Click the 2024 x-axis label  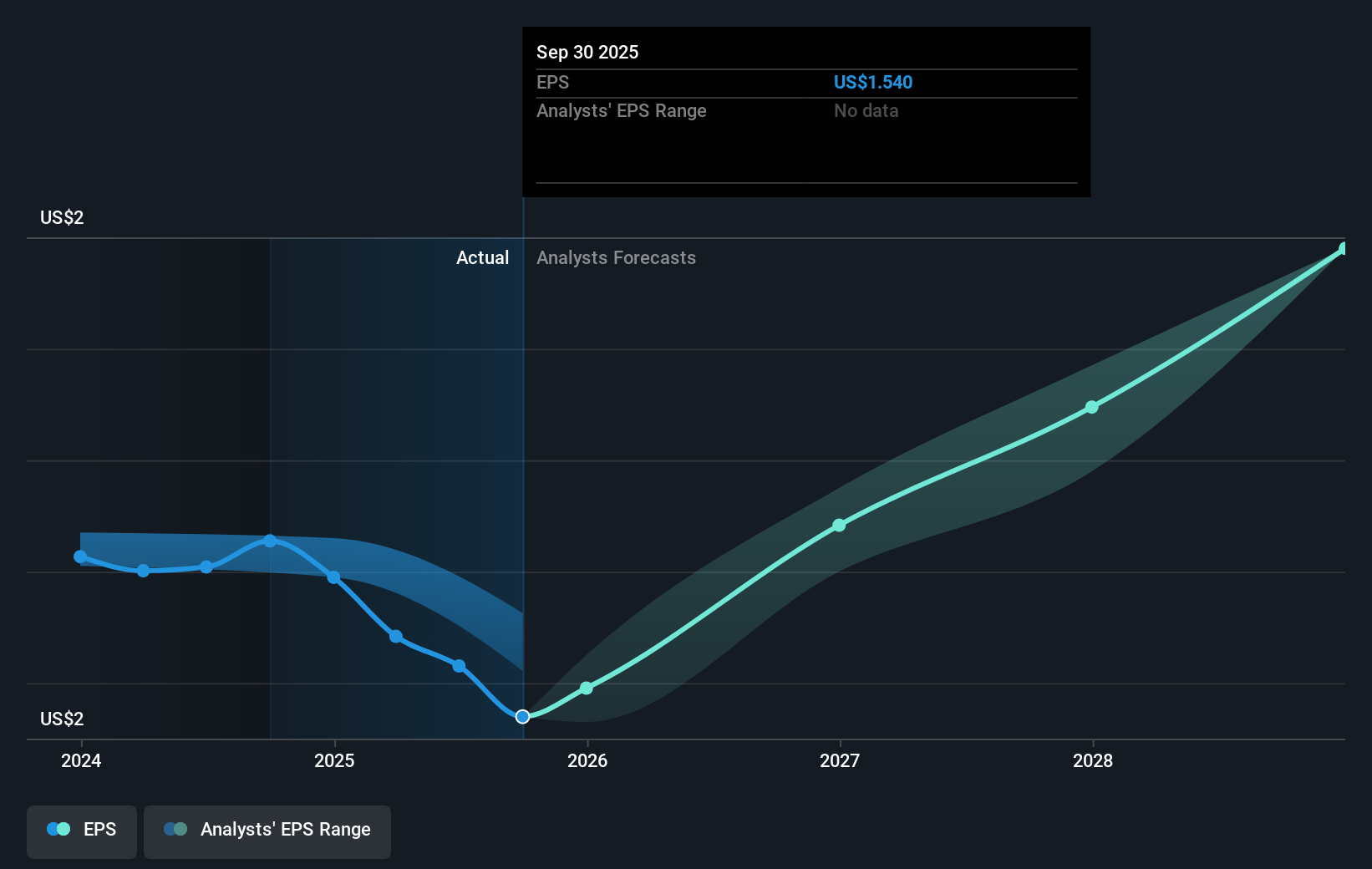click(x=81, y=761)
